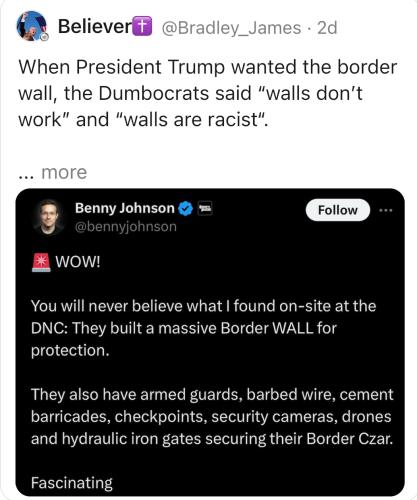Click the Benny Johnson name in quoted post
This screenshot has width=417, height=500.
pyautogui.click(x=124, y=208)
